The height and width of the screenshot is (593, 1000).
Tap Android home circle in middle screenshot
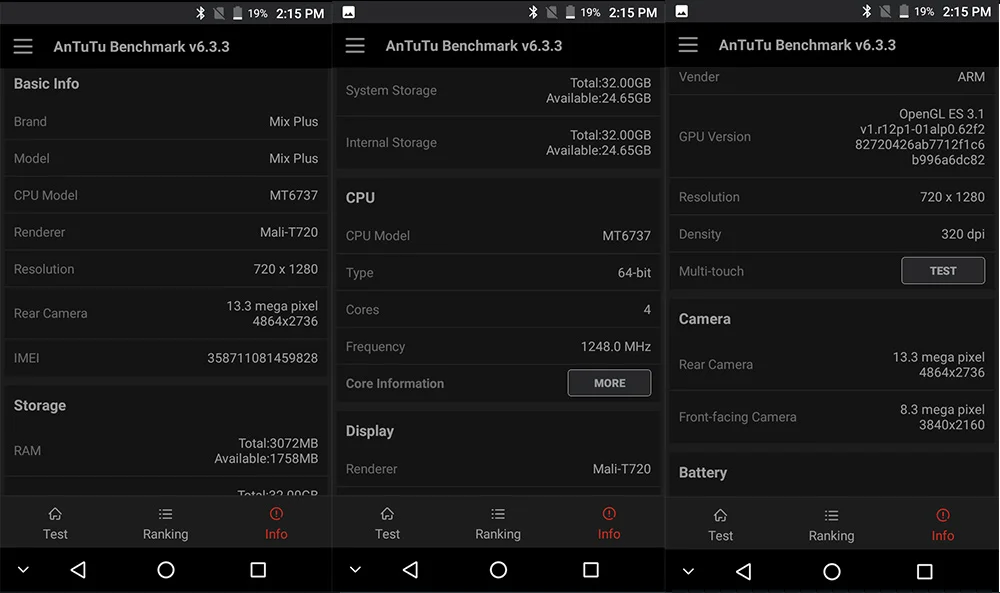[499, 569]
